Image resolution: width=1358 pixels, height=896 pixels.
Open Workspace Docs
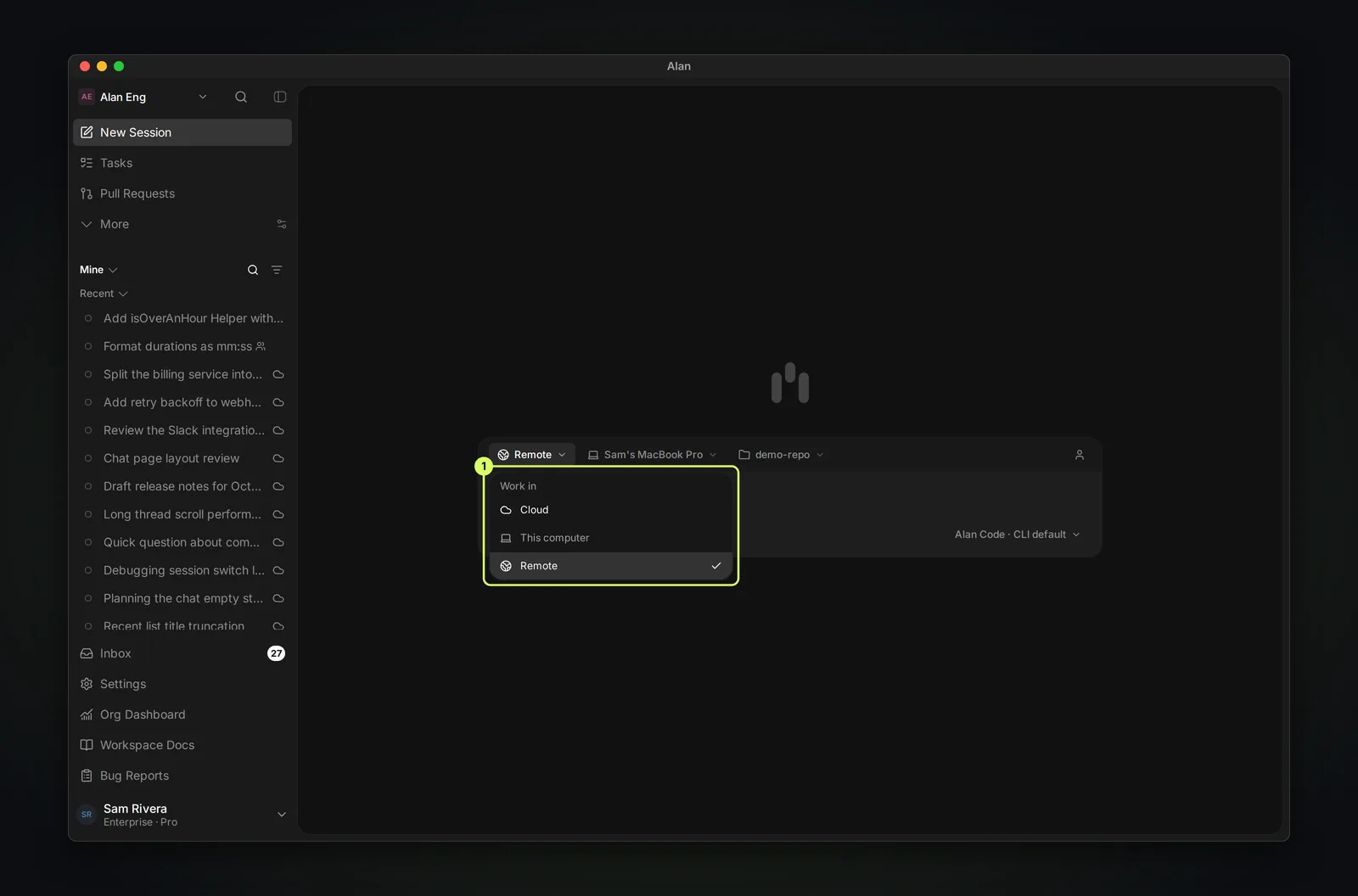(x=182, y=745)
